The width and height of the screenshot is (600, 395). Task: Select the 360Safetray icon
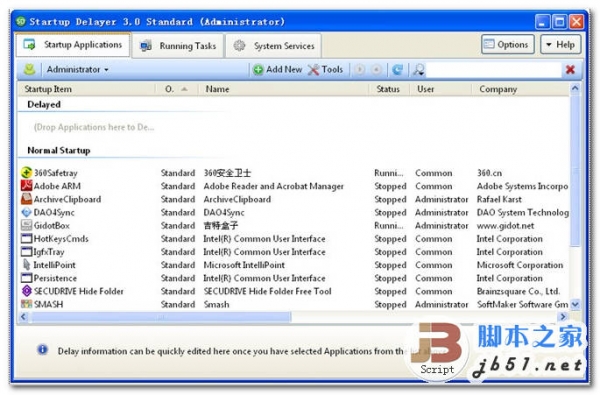26,173
